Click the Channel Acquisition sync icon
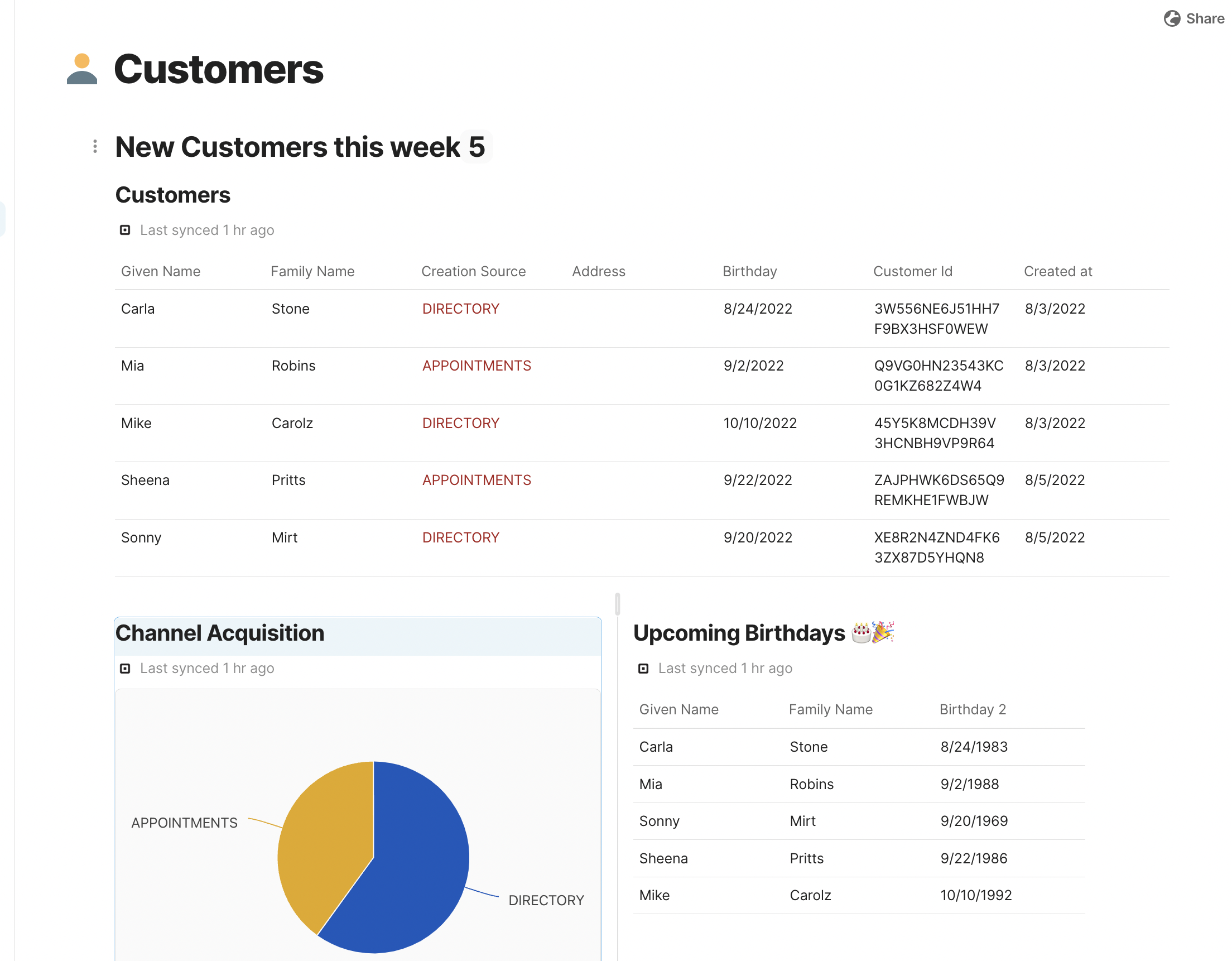The width and height of the screenshot is (1232, 961). pos(125,669)
